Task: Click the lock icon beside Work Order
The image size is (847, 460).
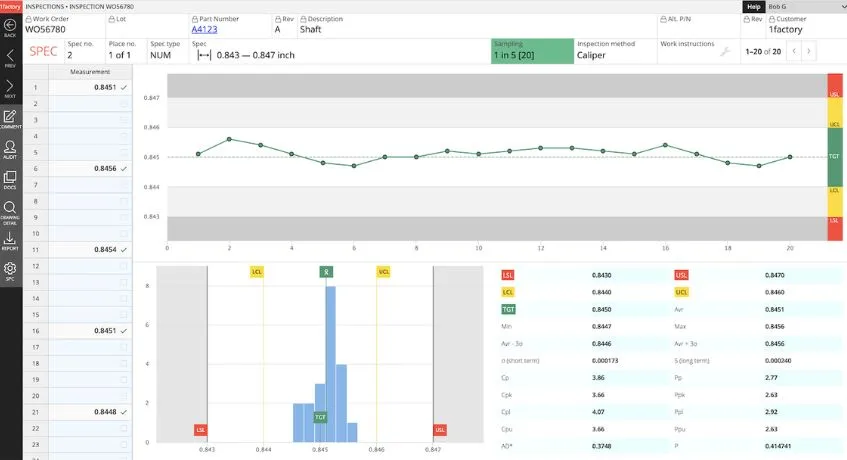Action: [29, 19]
